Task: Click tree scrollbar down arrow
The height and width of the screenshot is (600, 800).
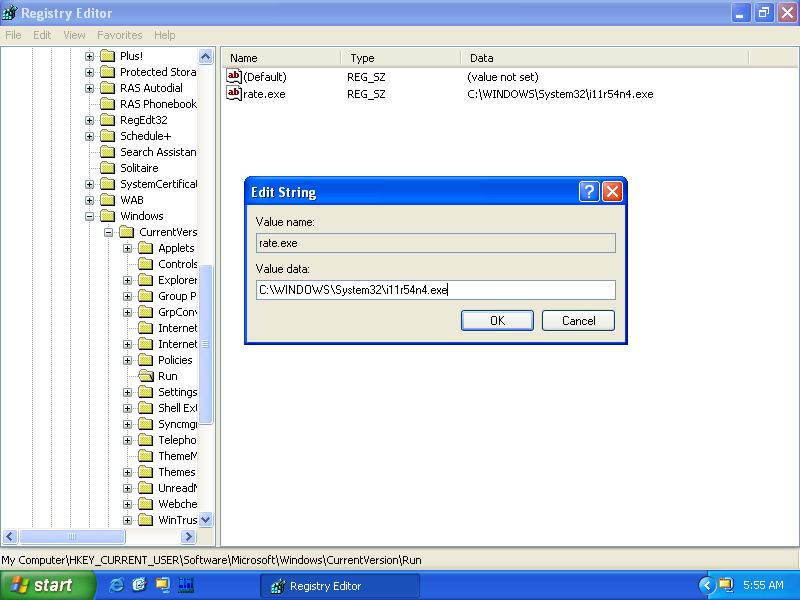Action: pos(206,520)
